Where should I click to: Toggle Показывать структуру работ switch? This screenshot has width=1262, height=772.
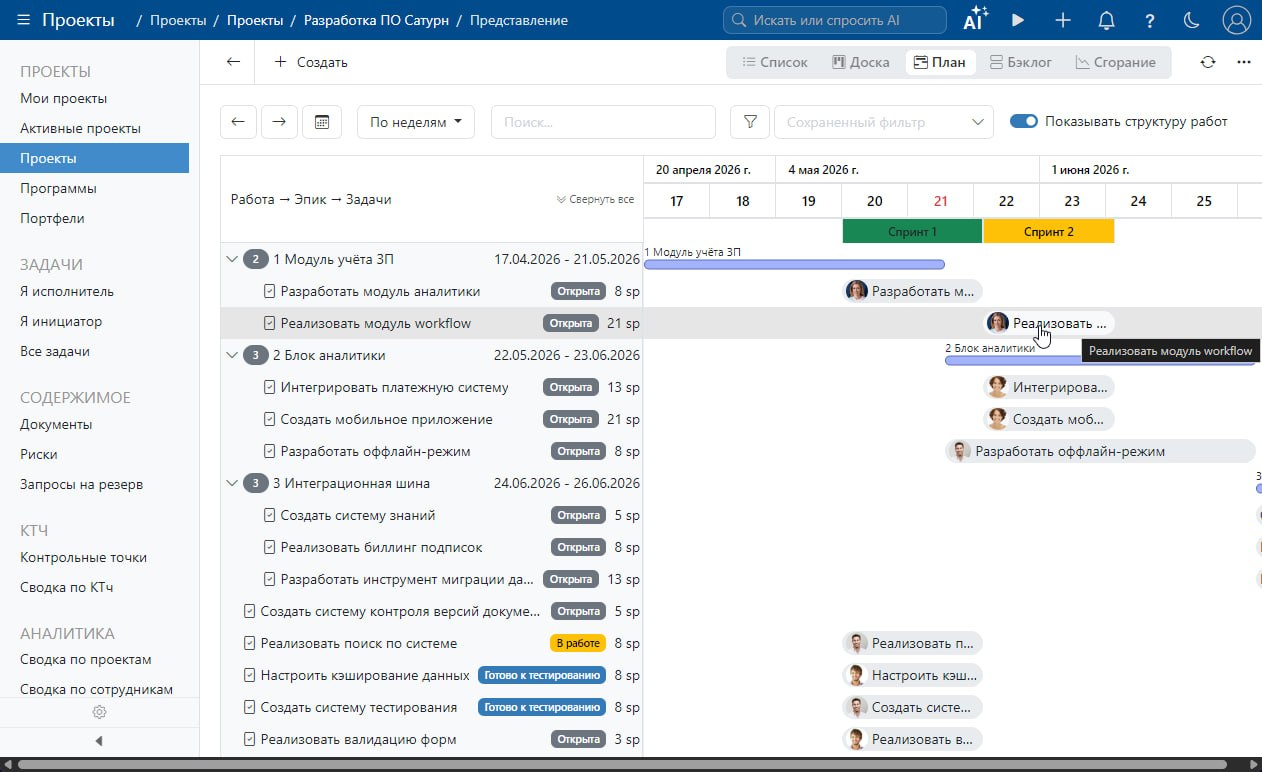pos(1024,121)
